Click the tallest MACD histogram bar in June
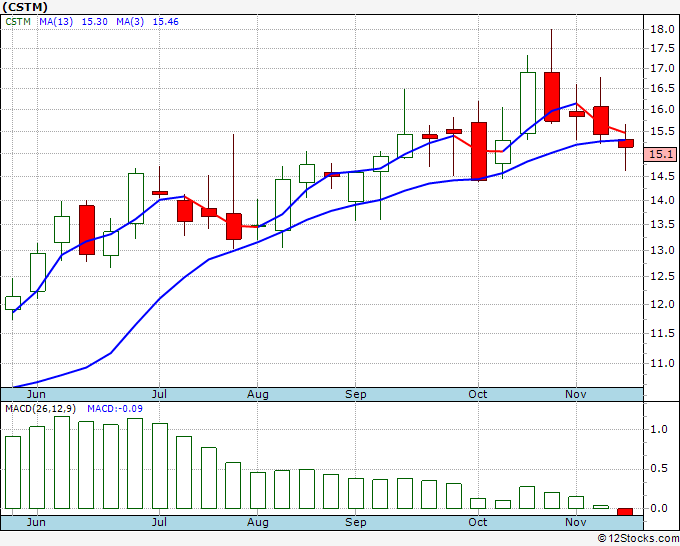 coord(62,462)
